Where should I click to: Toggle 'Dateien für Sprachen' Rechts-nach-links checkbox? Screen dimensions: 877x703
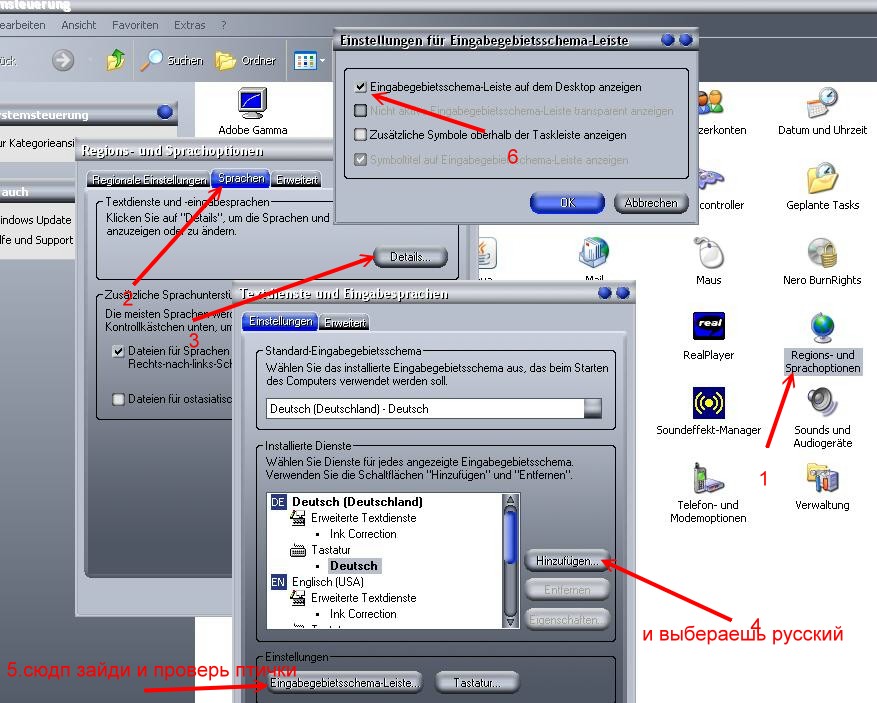coord(118,351)
